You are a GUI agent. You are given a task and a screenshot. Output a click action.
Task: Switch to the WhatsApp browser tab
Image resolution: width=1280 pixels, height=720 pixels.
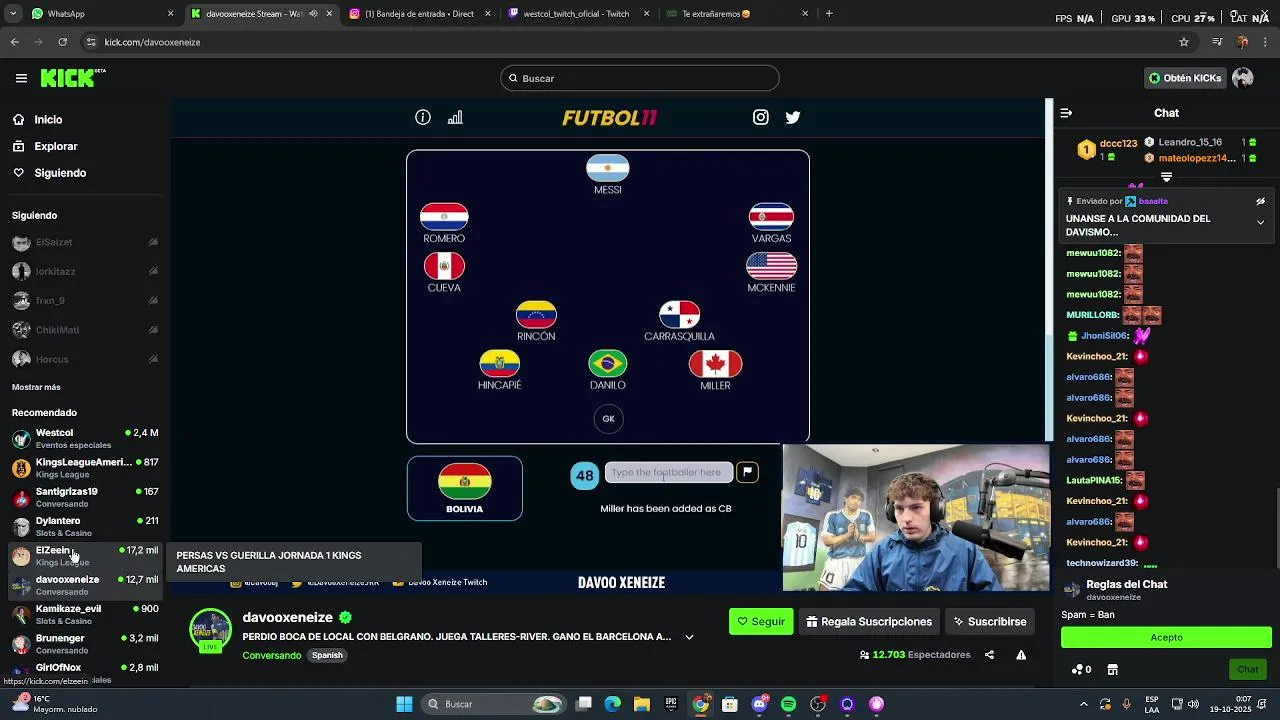(100, 14)
